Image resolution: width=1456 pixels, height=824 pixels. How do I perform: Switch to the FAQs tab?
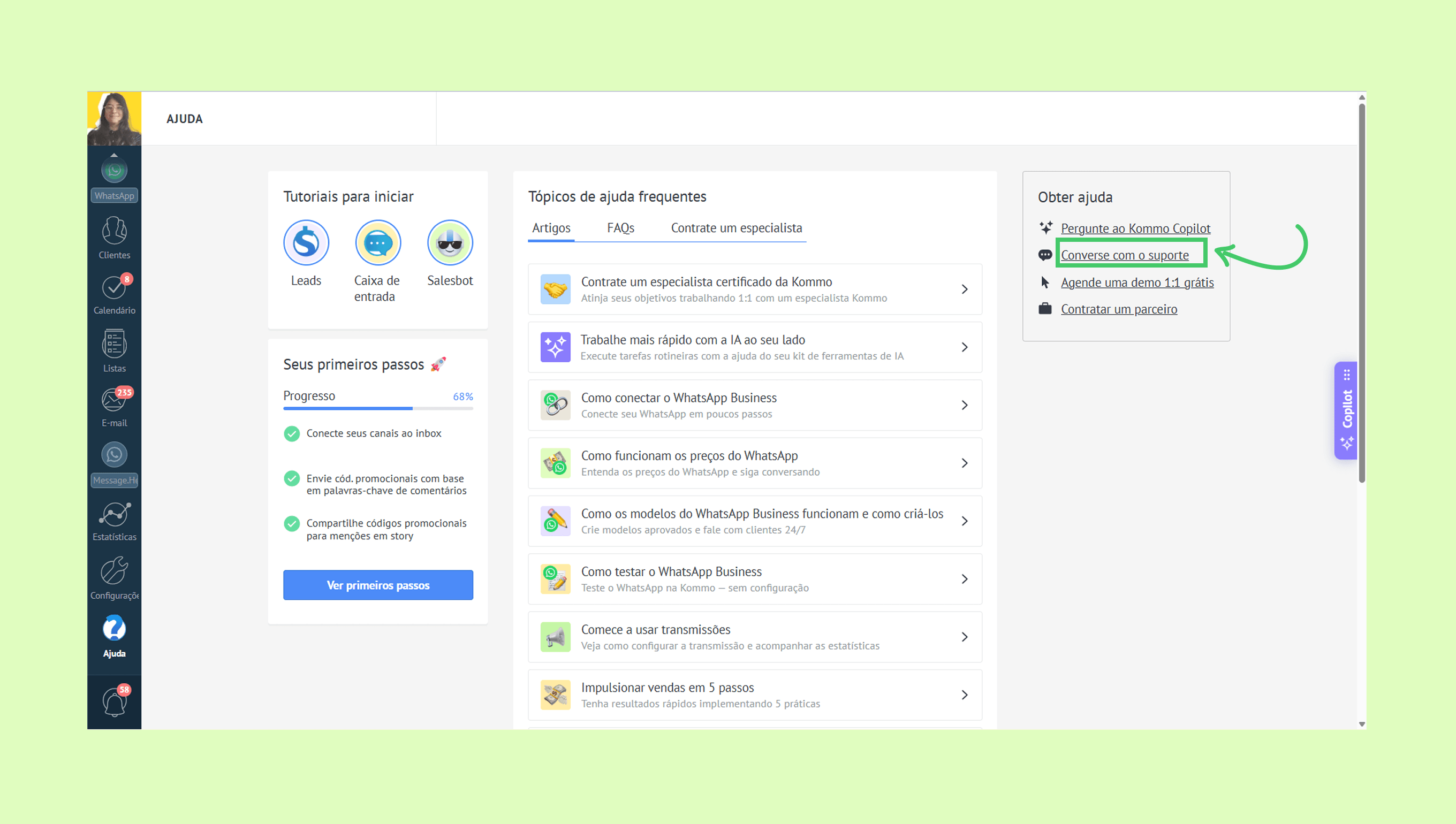tap(620, 228)
